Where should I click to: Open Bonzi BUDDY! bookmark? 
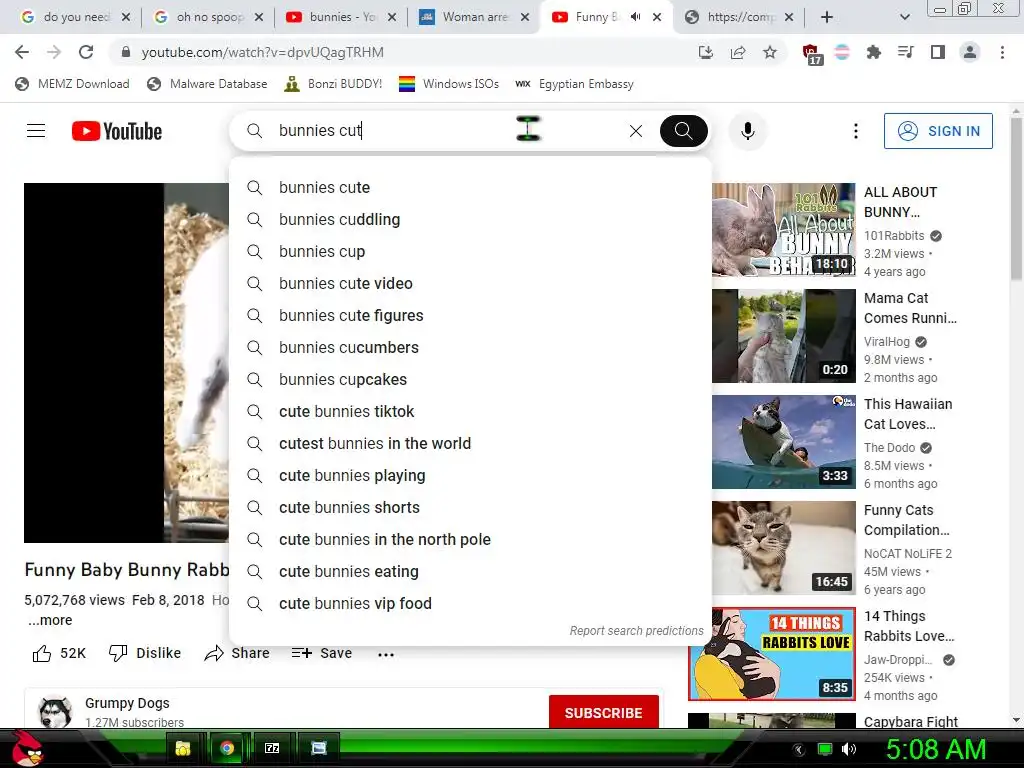[333, 84]
